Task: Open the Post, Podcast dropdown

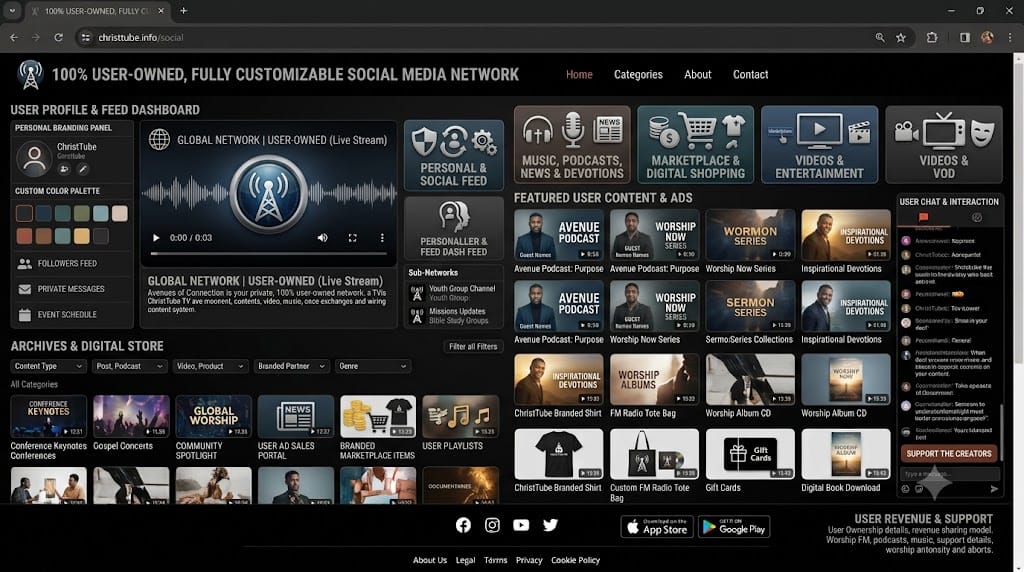Action: 129,366
